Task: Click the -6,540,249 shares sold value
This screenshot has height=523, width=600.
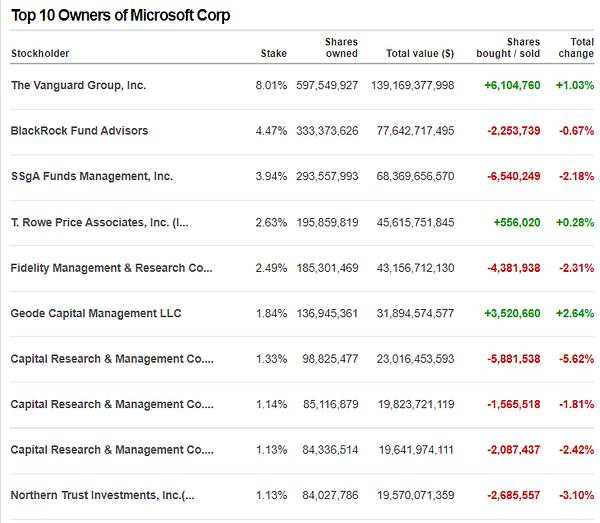Action: pos(514,176)
